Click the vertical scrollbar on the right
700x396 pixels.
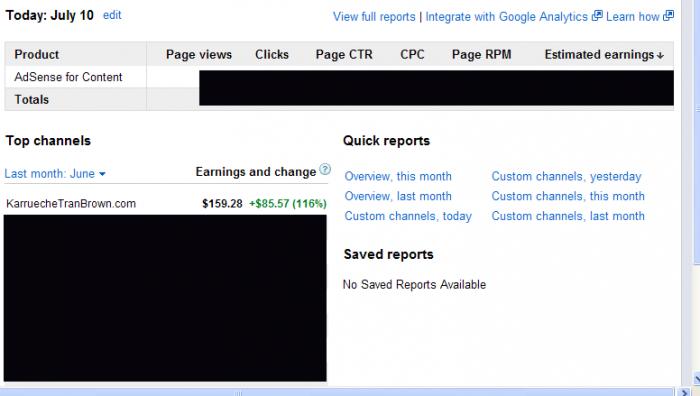(x=696, y=134)
